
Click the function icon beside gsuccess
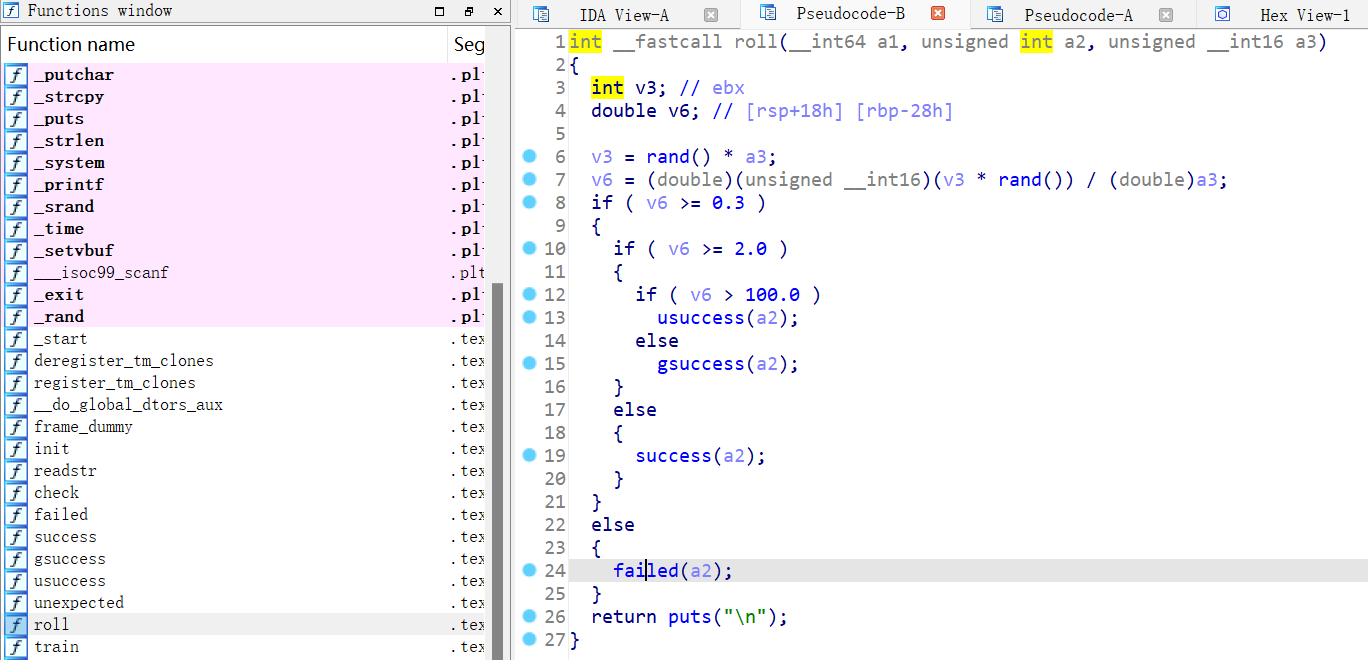tap(16, 559)
